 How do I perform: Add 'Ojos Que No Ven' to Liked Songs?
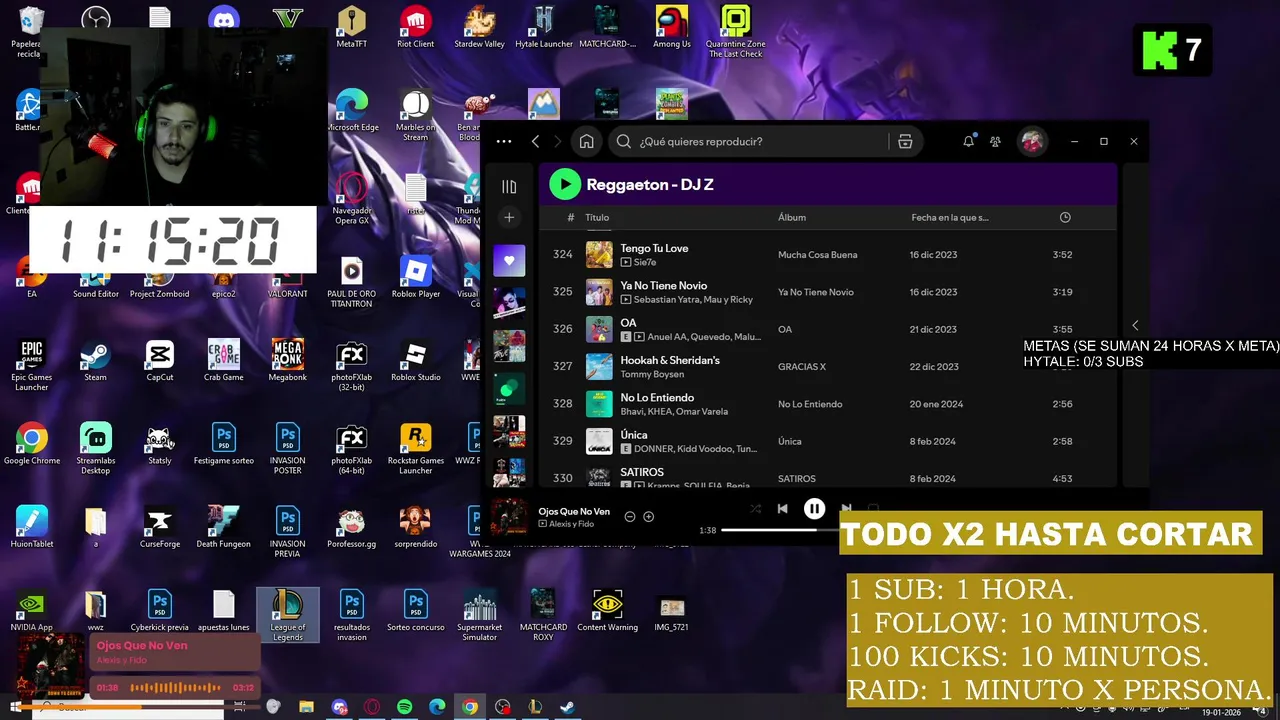pyautogui.click(x=648, y=517)
